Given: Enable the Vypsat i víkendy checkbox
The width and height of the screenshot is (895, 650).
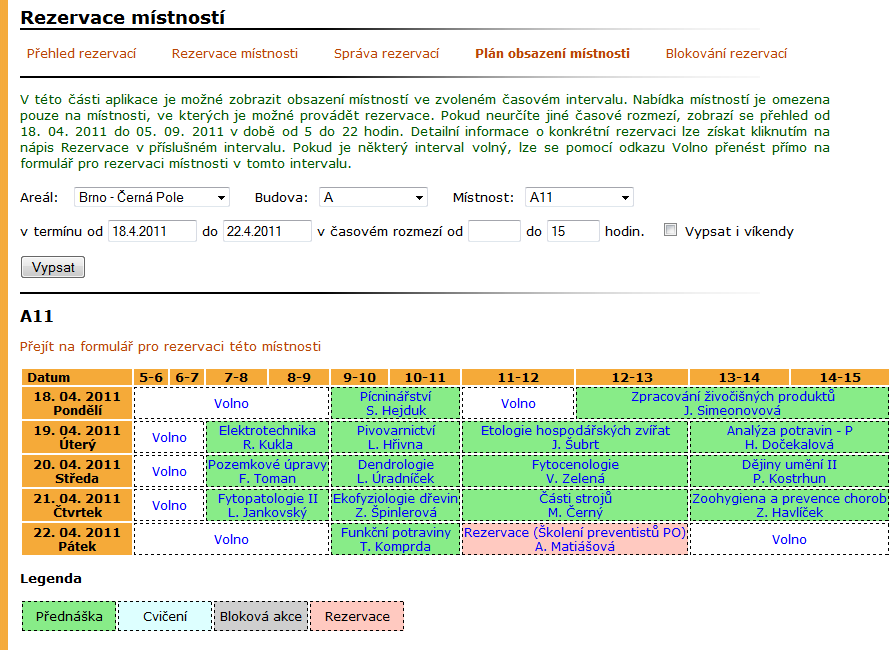Looking at the screenshot, I should 671,230.
